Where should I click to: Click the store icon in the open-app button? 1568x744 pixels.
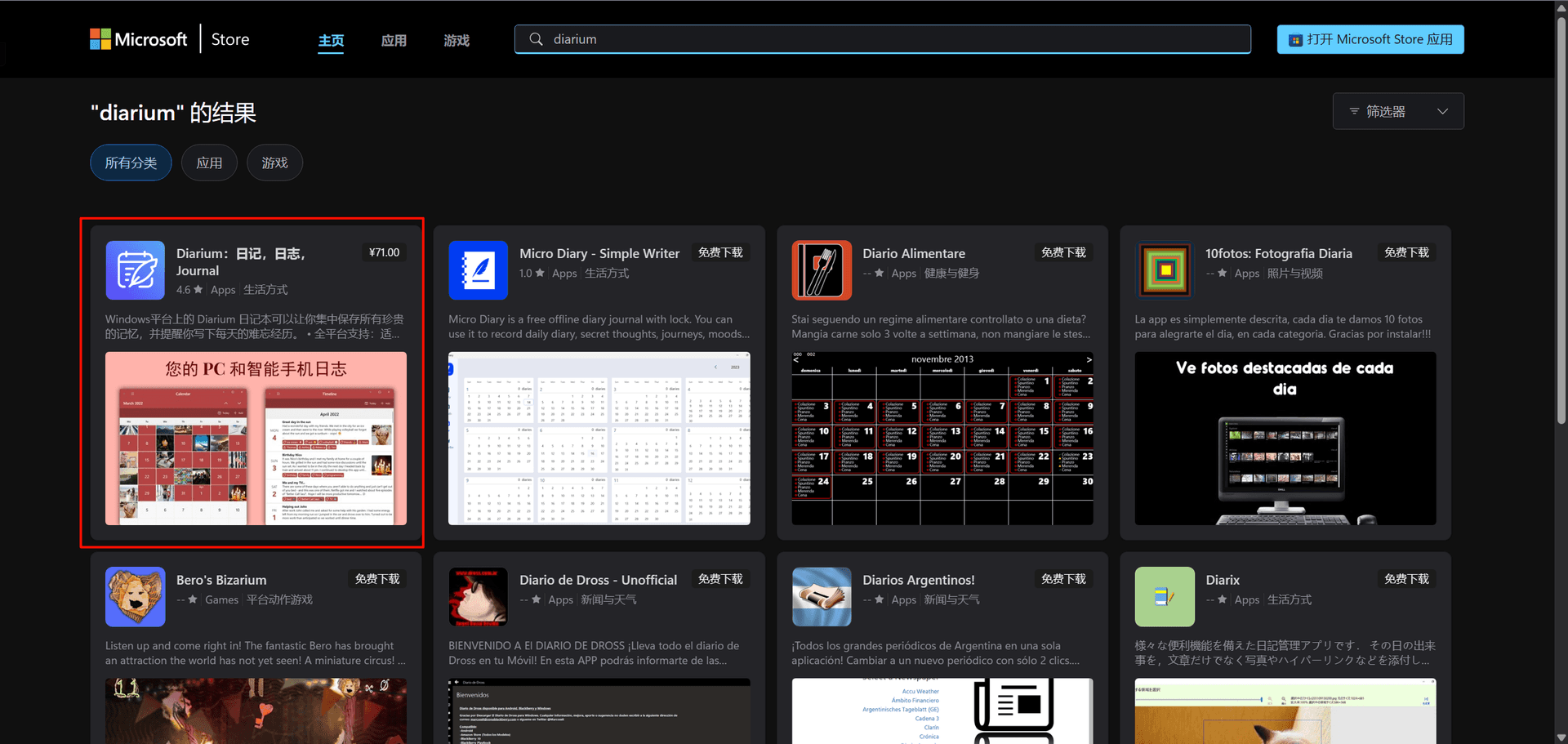(1295, 40)
